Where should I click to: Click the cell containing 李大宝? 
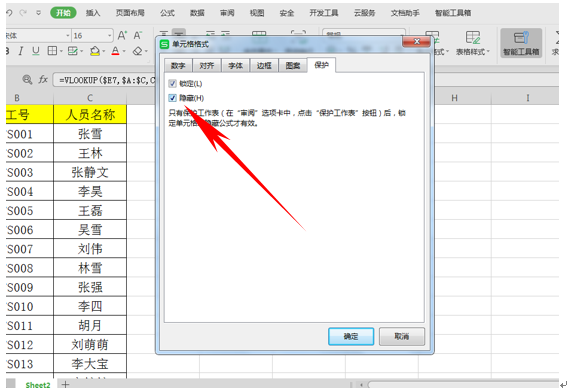click(x=90, y=364)
